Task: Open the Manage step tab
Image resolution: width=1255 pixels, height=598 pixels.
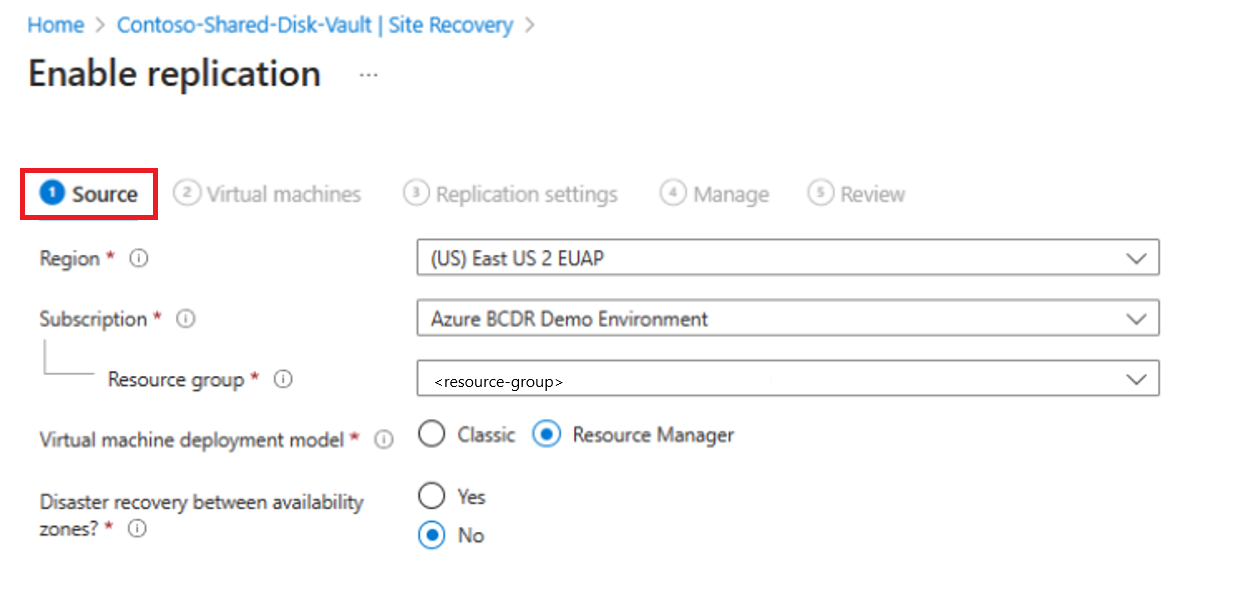Action: [x=715, y=194]
